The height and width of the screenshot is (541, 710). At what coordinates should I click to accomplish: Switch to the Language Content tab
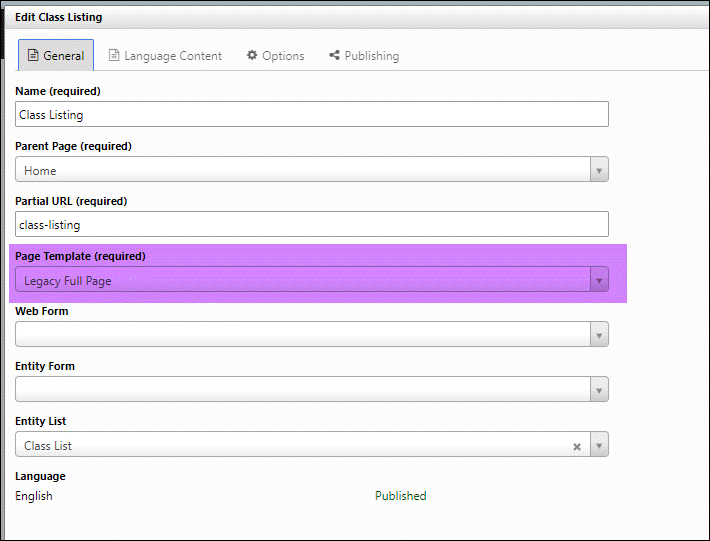pos(172,56)
